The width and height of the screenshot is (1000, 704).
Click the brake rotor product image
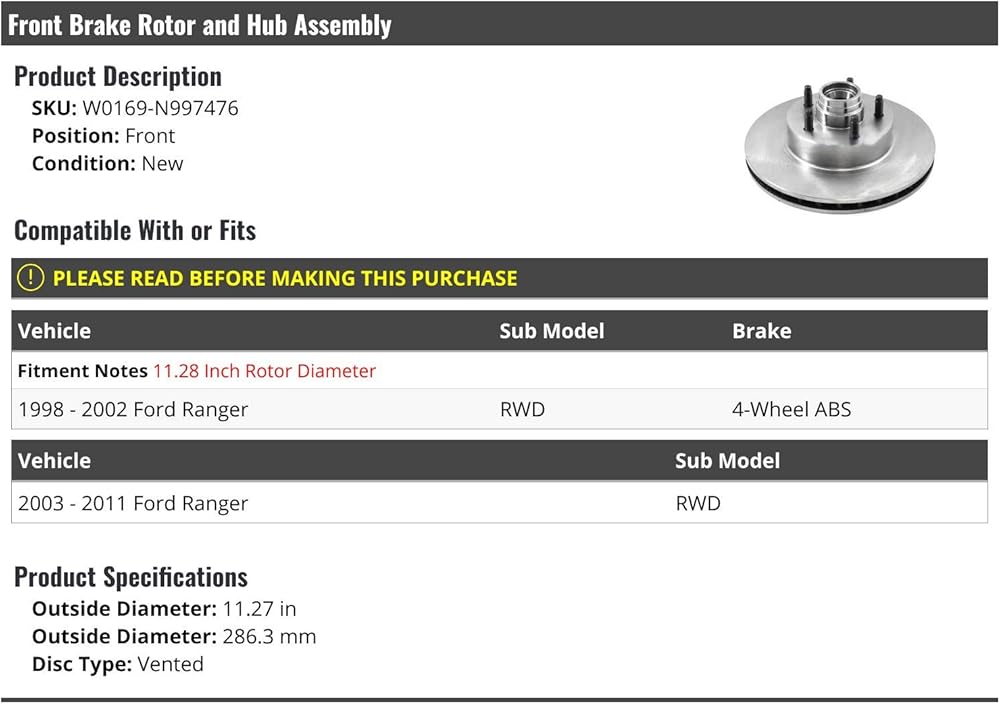(839, 146)
